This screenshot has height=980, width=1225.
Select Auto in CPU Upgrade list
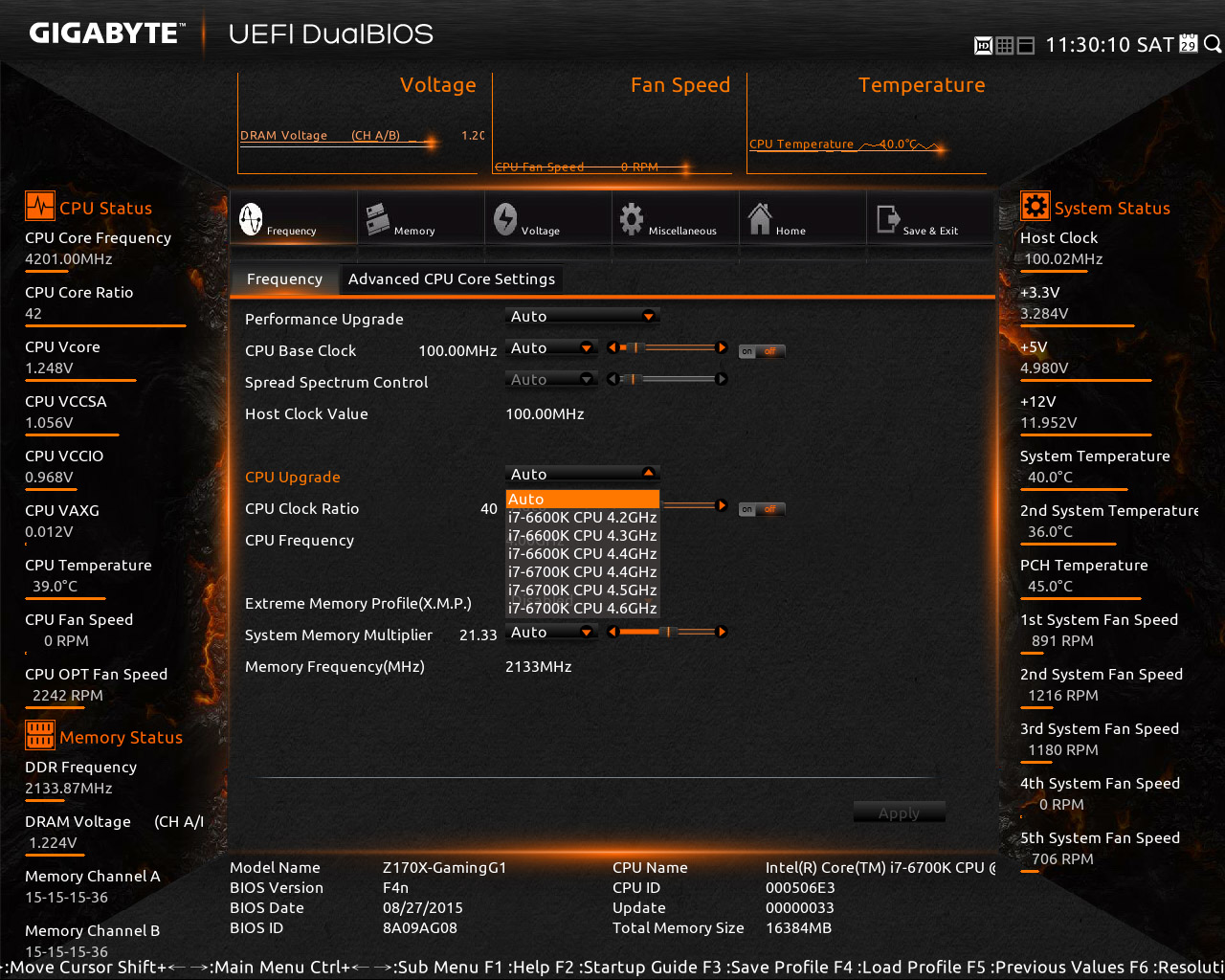click(582, 499)
